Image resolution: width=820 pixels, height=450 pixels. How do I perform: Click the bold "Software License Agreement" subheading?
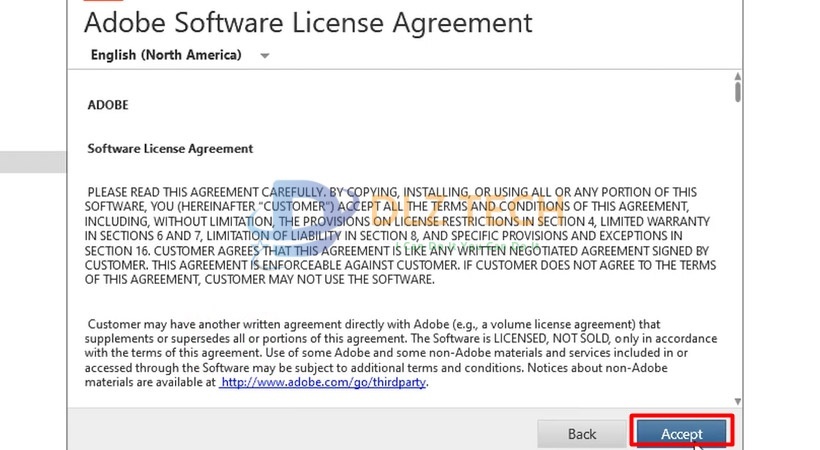click(170, 148)
